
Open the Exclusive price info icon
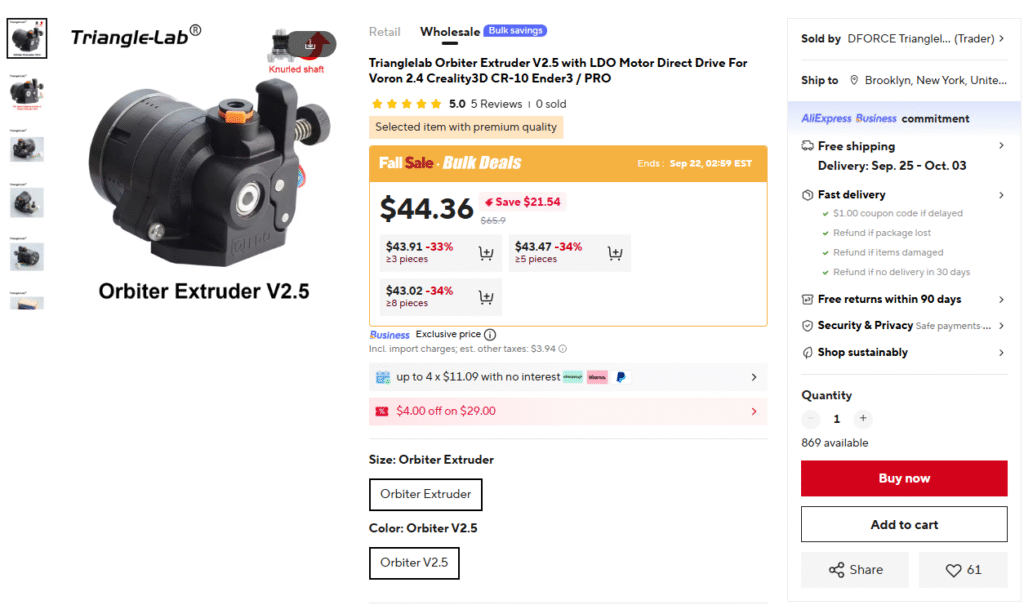tap(490, 335)
